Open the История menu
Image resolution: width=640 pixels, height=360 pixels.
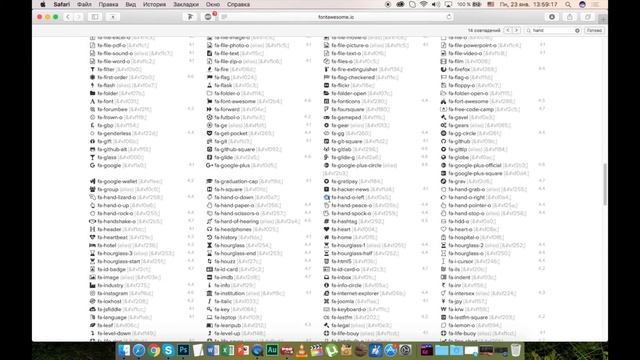154,4
